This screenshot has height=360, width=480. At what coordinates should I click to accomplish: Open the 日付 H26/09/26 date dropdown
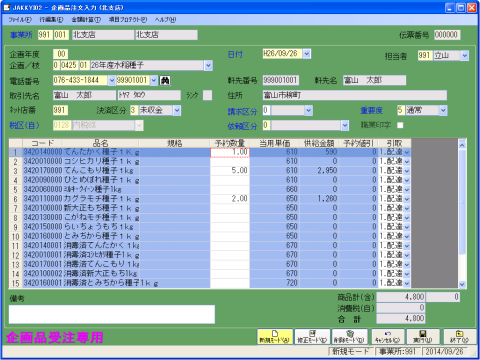pyautogui.click(x=307, y=54)
